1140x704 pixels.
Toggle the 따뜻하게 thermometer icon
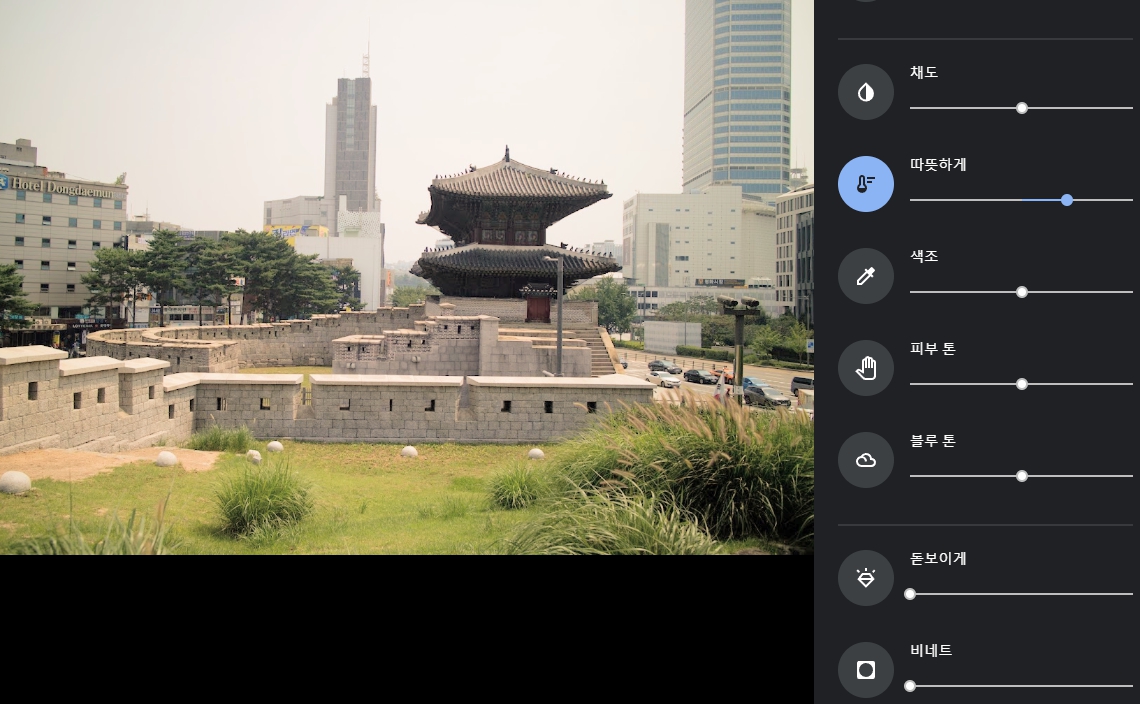865,184
